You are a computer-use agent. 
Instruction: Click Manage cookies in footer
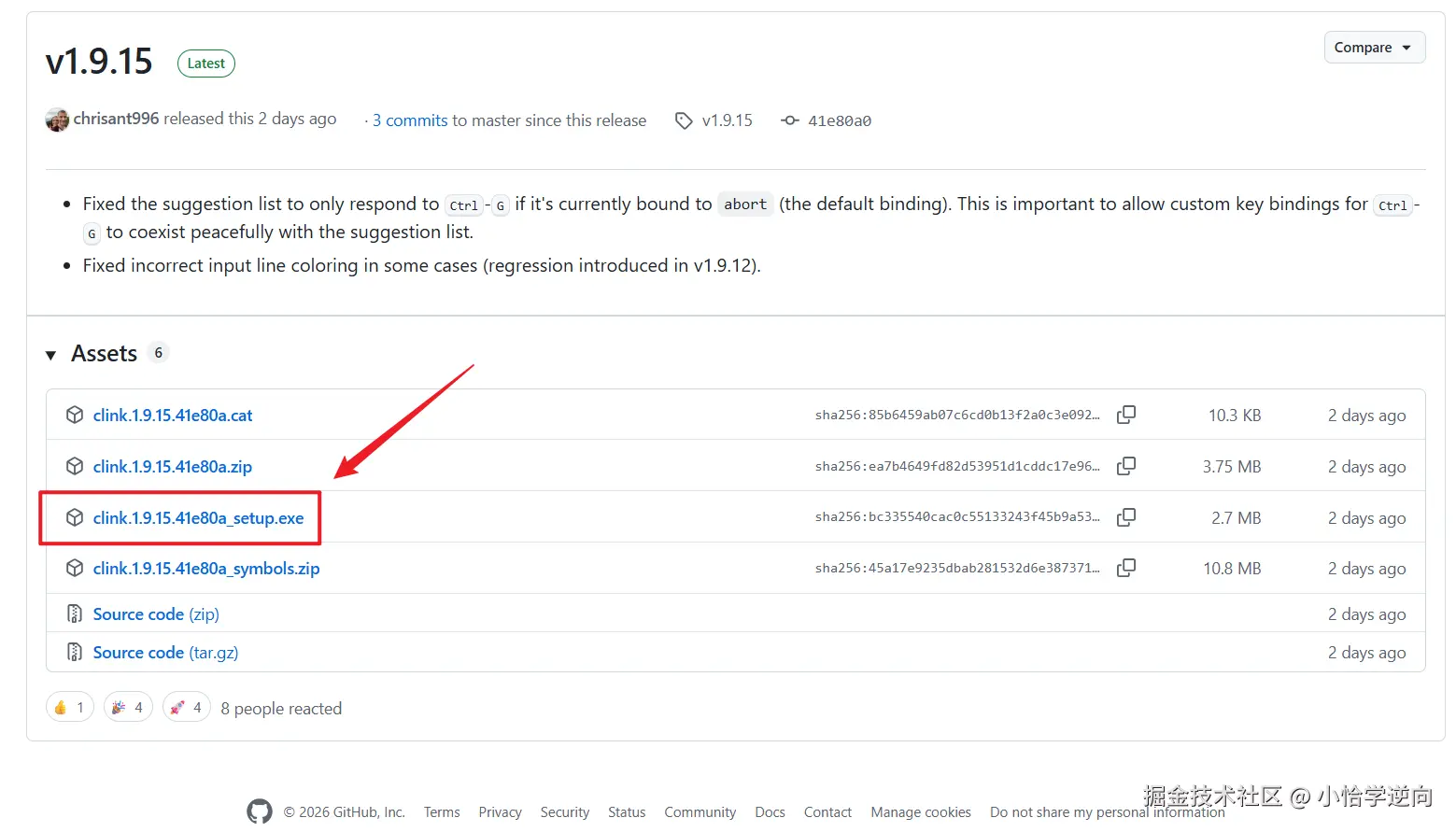pyautogui.click(x=921, y=812)
